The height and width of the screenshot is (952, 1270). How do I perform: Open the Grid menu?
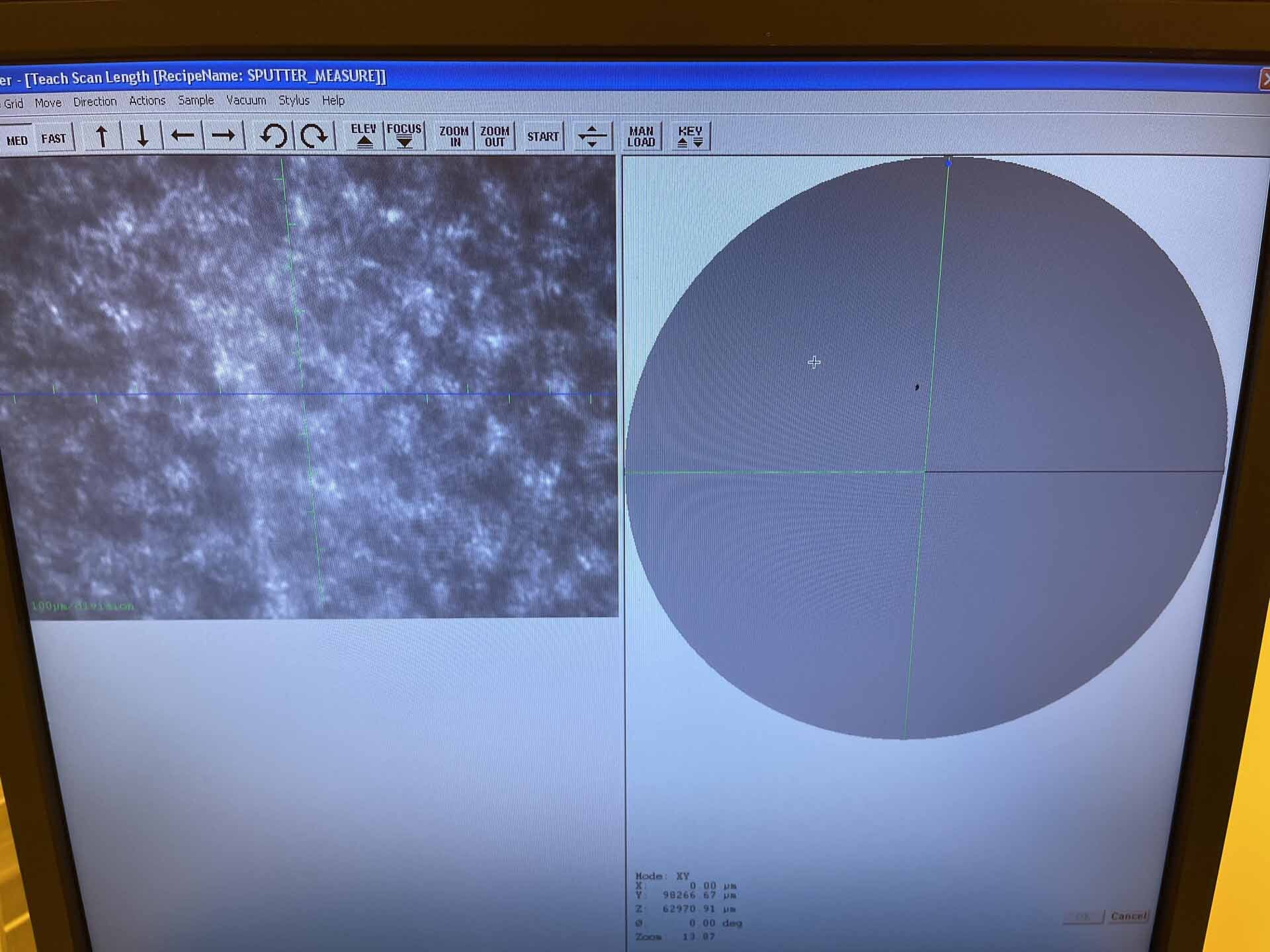click(x=13, y=103)
